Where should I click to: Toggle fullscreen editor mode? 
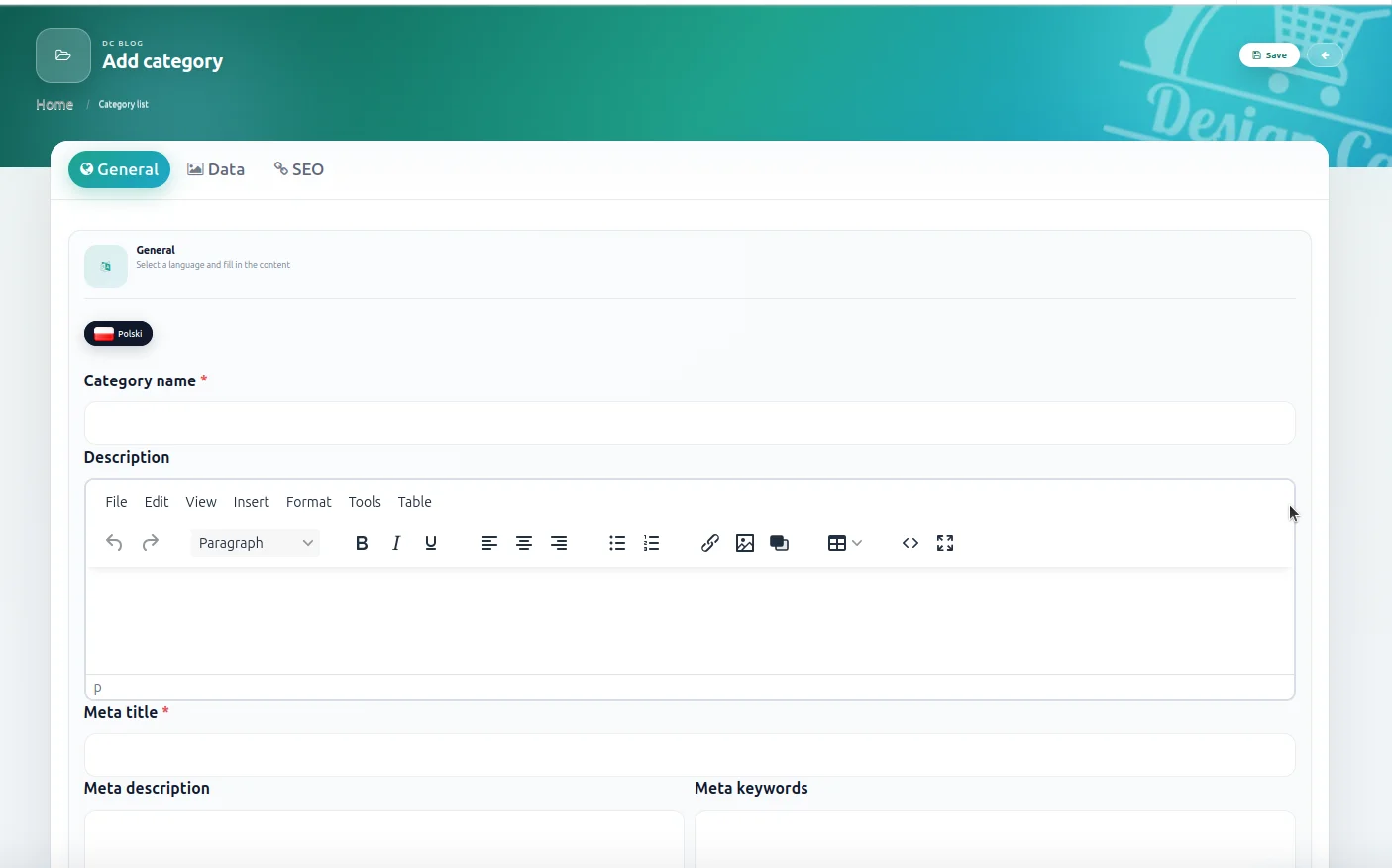point(945,543)
